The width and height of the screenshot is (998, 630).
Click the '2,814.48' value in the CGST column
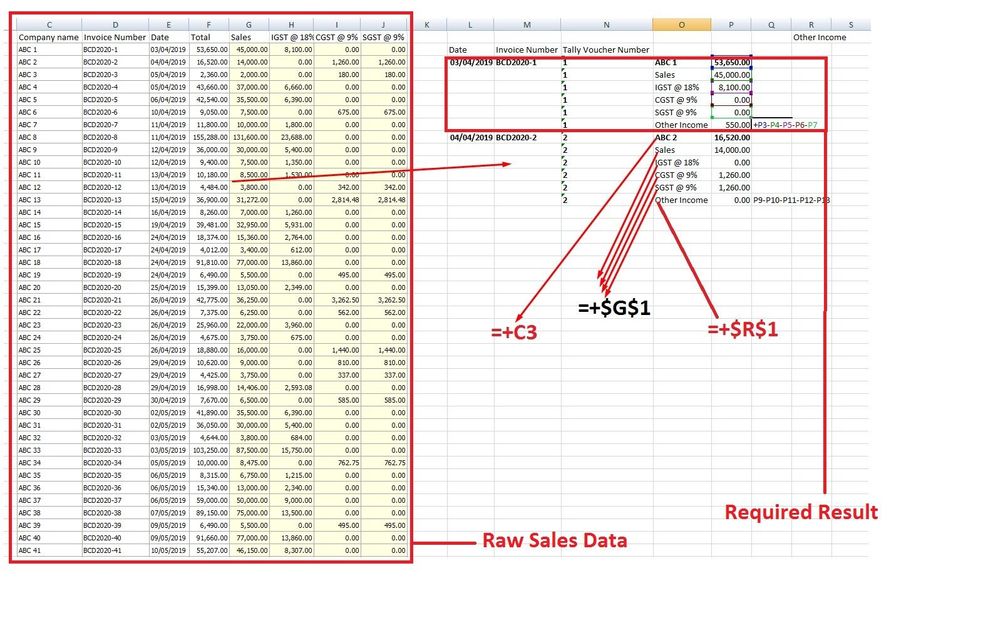(x=337, y=200)
